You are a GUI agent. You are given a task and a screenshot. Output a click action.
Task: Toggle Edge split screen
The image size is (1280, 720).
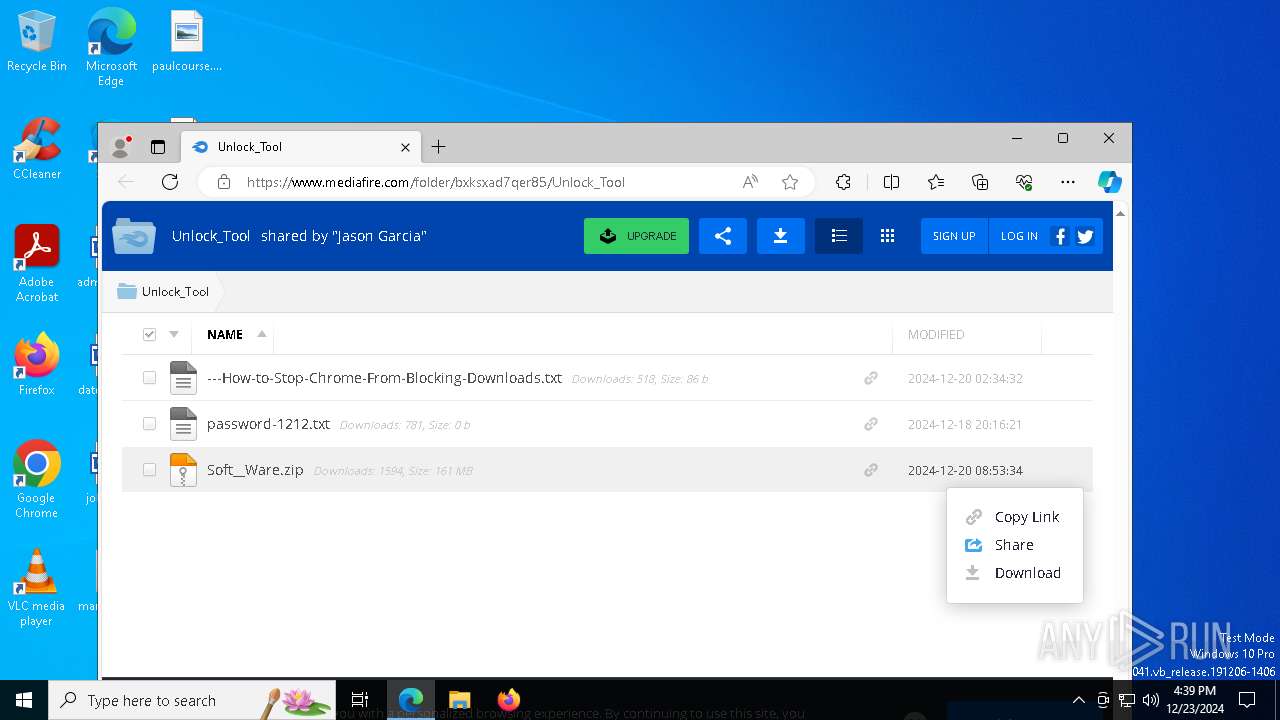coord(892,182)
